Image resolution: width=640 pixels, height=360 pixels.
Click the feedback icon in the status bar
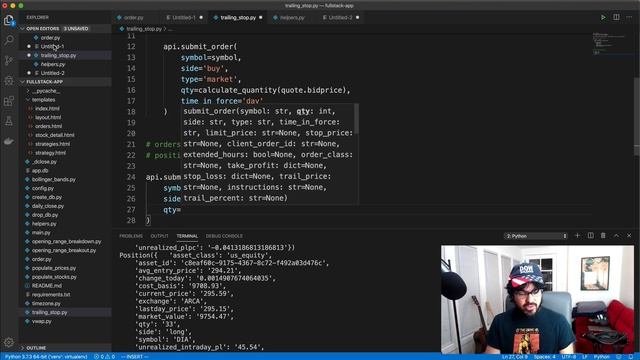(619, 357)
